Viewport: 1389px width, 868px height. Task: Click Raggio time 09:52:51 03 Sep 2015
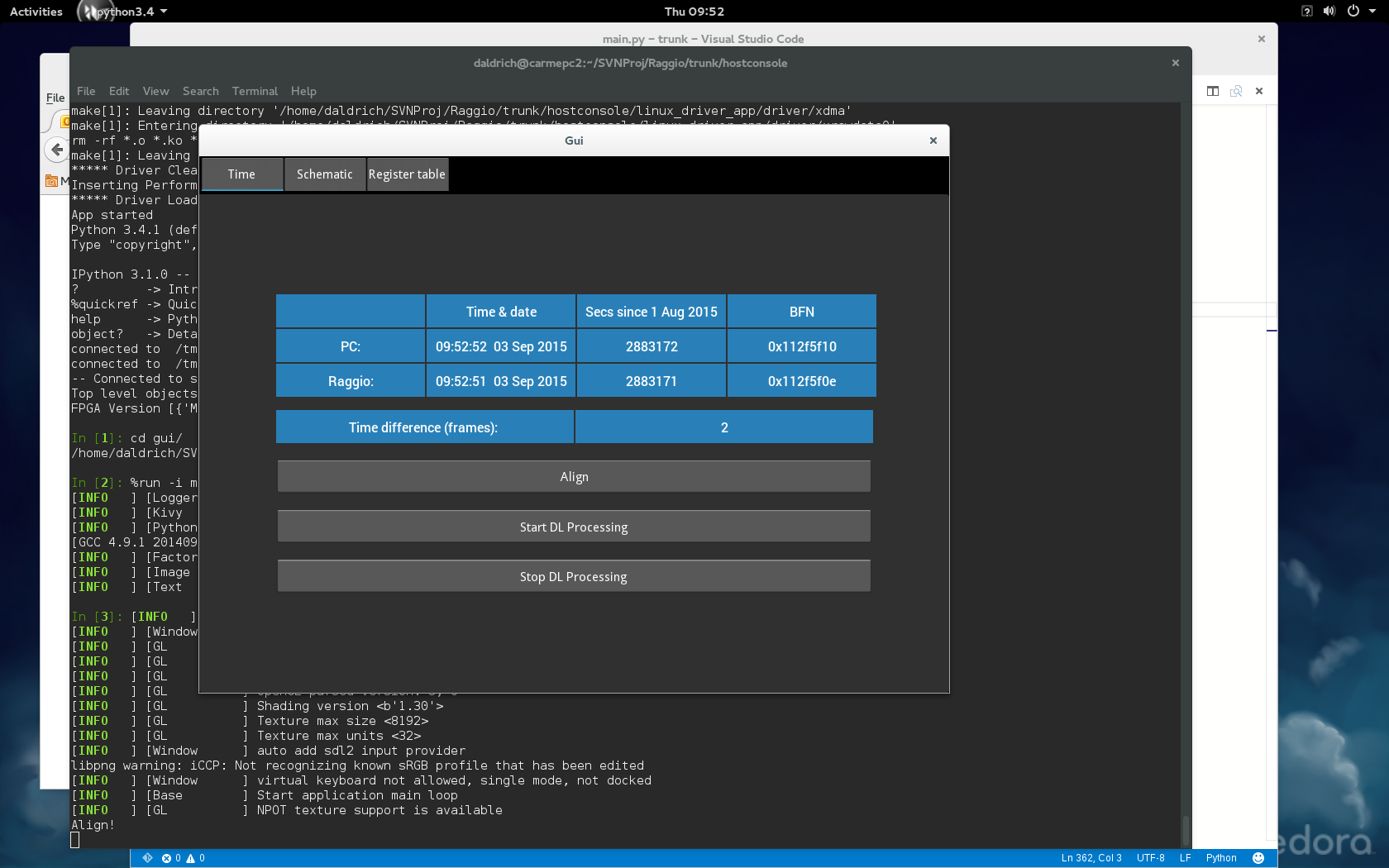pyautogui.click(x=501, y=381)
